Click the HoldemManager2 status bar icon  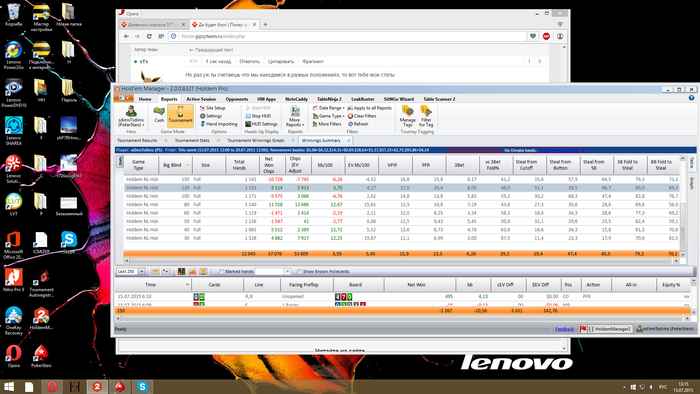[610, 329]
